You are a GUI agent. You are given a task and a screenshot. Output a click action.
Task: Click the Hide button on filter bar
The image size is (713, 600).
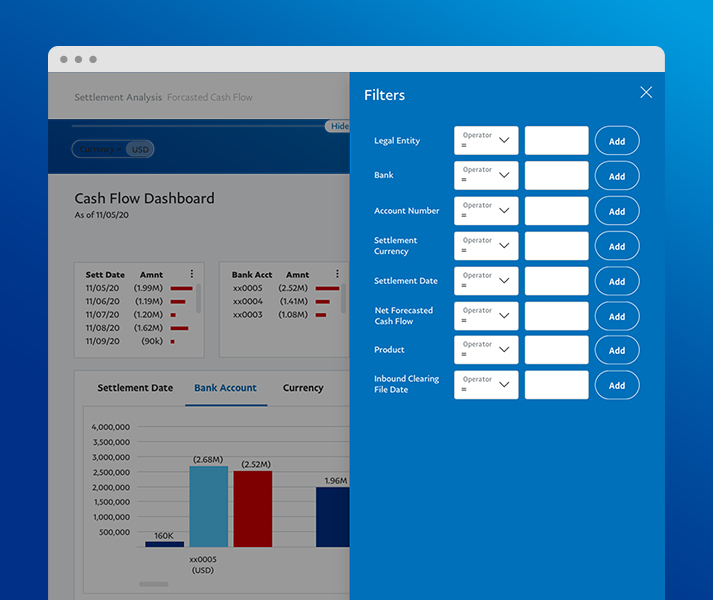[339, 126]
